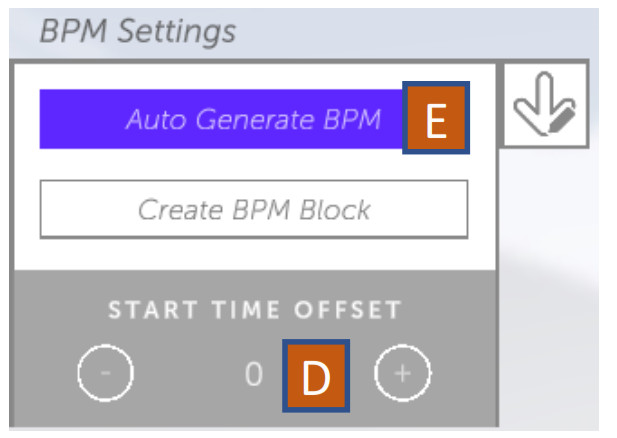Click the down arrow pencil icon
Screen dimensions: 617x438
(545, 104)
